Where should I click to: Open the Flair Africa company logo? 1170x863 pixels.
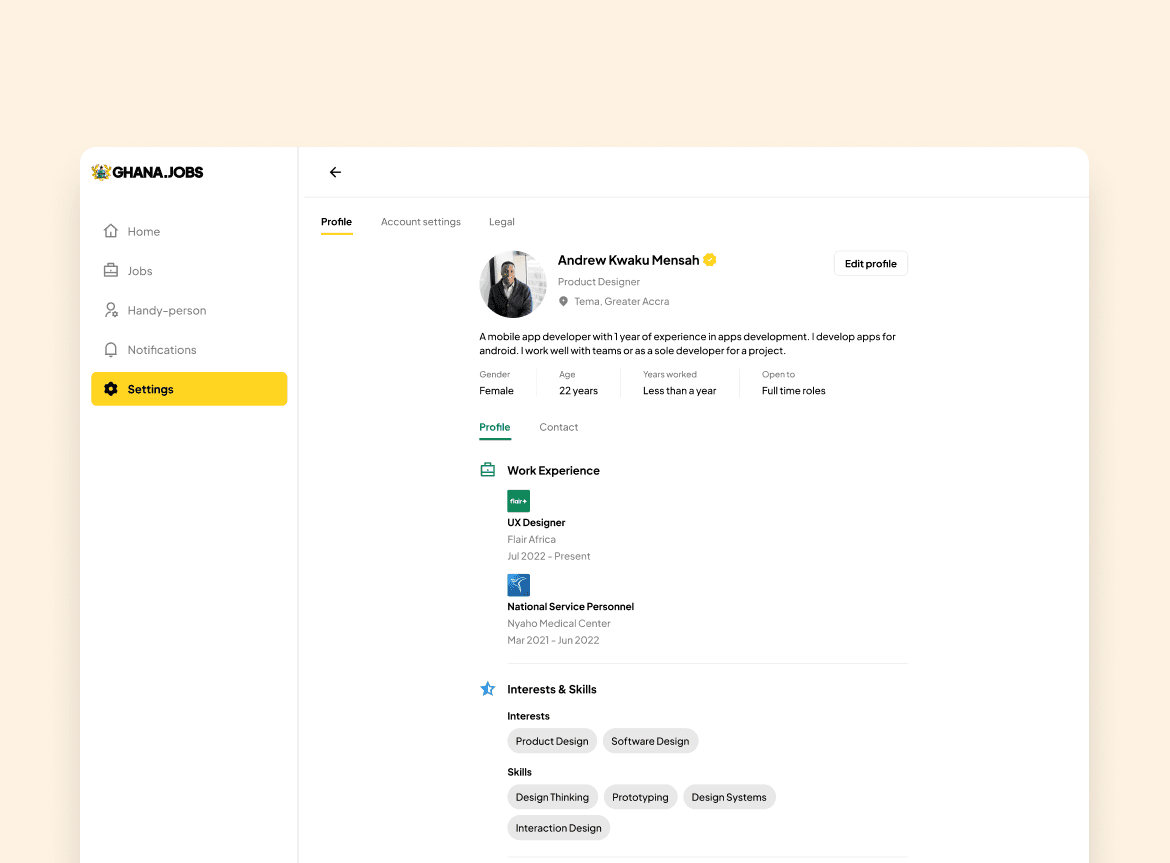[518, 500]
